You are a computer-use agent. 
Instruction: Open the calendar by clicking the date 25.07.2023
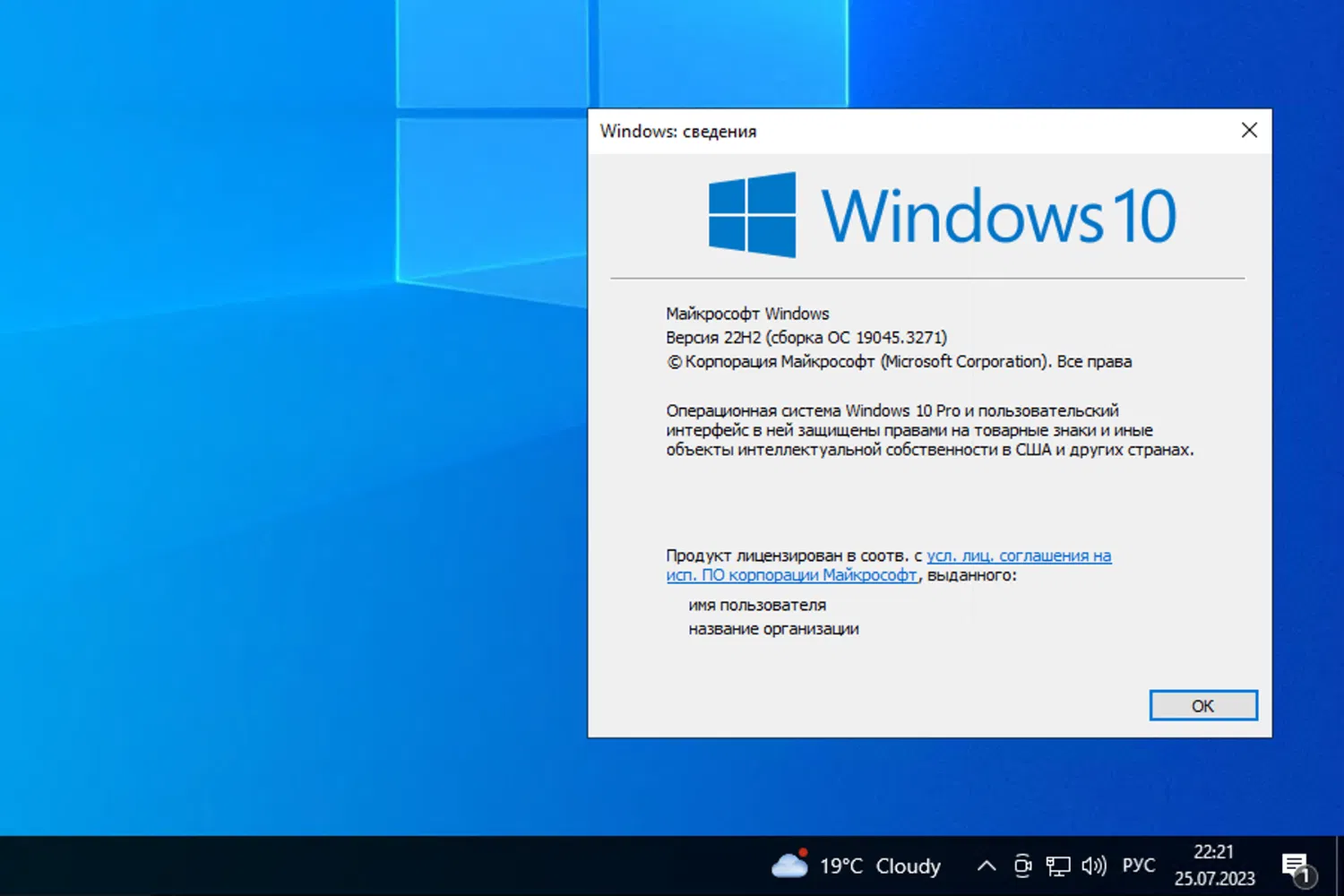pyautogui.click(x=1214, y=878)
